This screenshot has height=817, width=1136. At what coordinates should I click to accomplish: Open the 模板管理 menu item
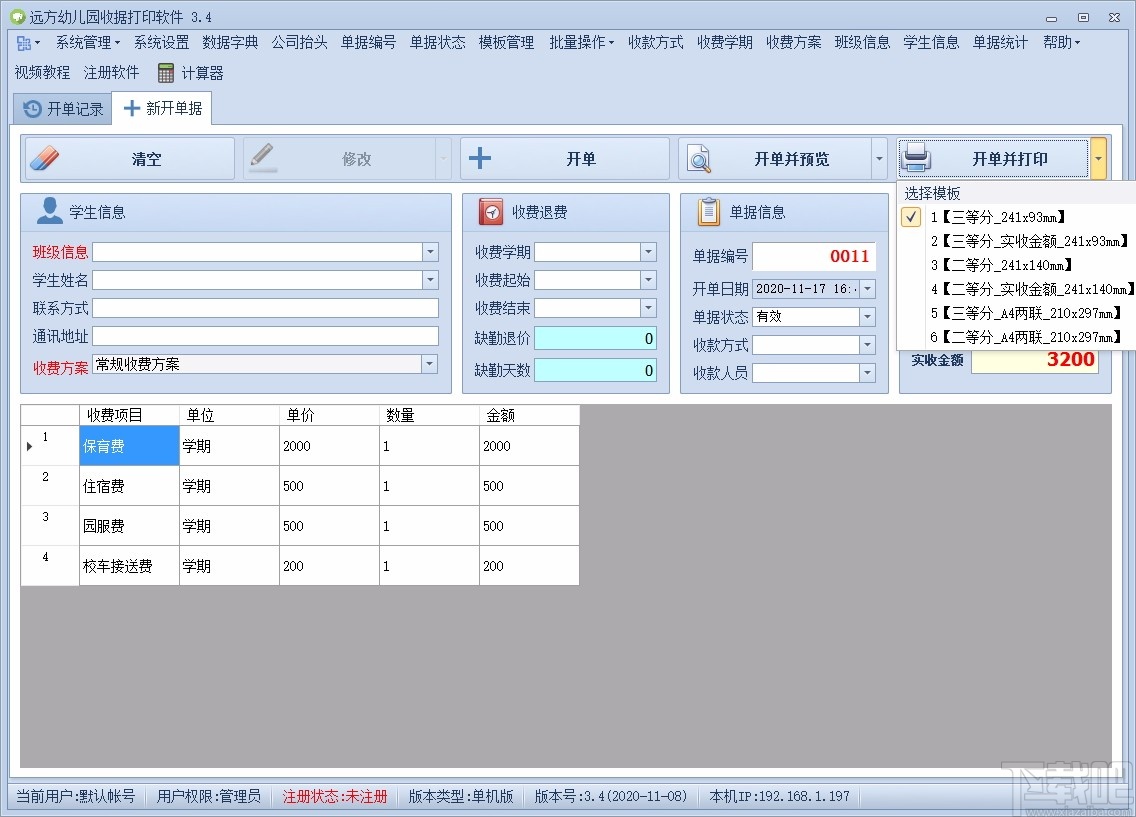coord(506,43)
